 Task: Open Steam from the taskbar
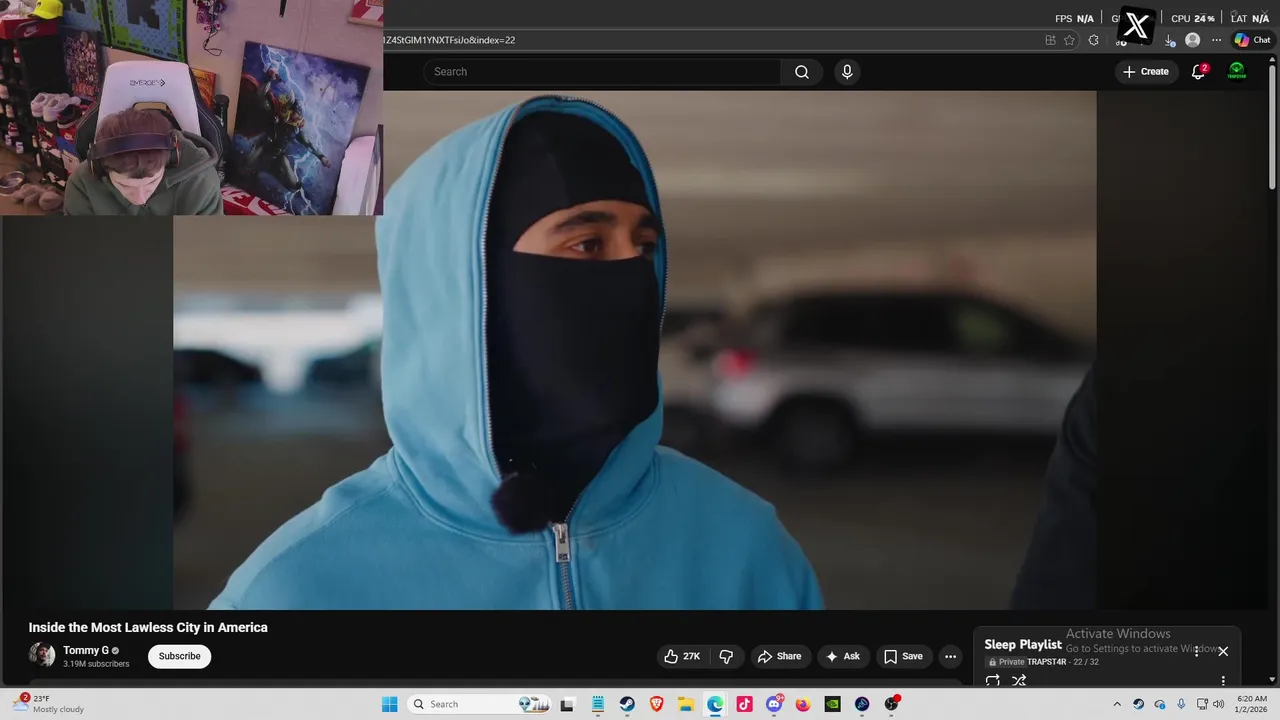[x=627, y=704]
